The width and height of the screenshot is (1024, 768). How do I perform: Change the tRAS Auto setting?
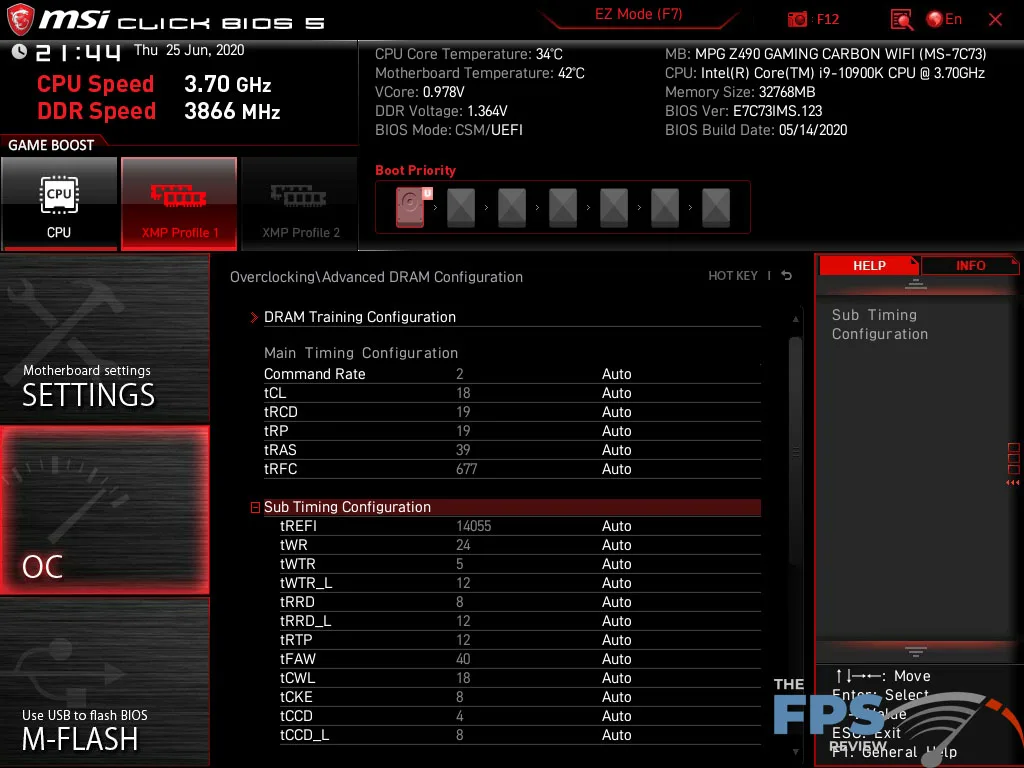[x=616, y=450]
